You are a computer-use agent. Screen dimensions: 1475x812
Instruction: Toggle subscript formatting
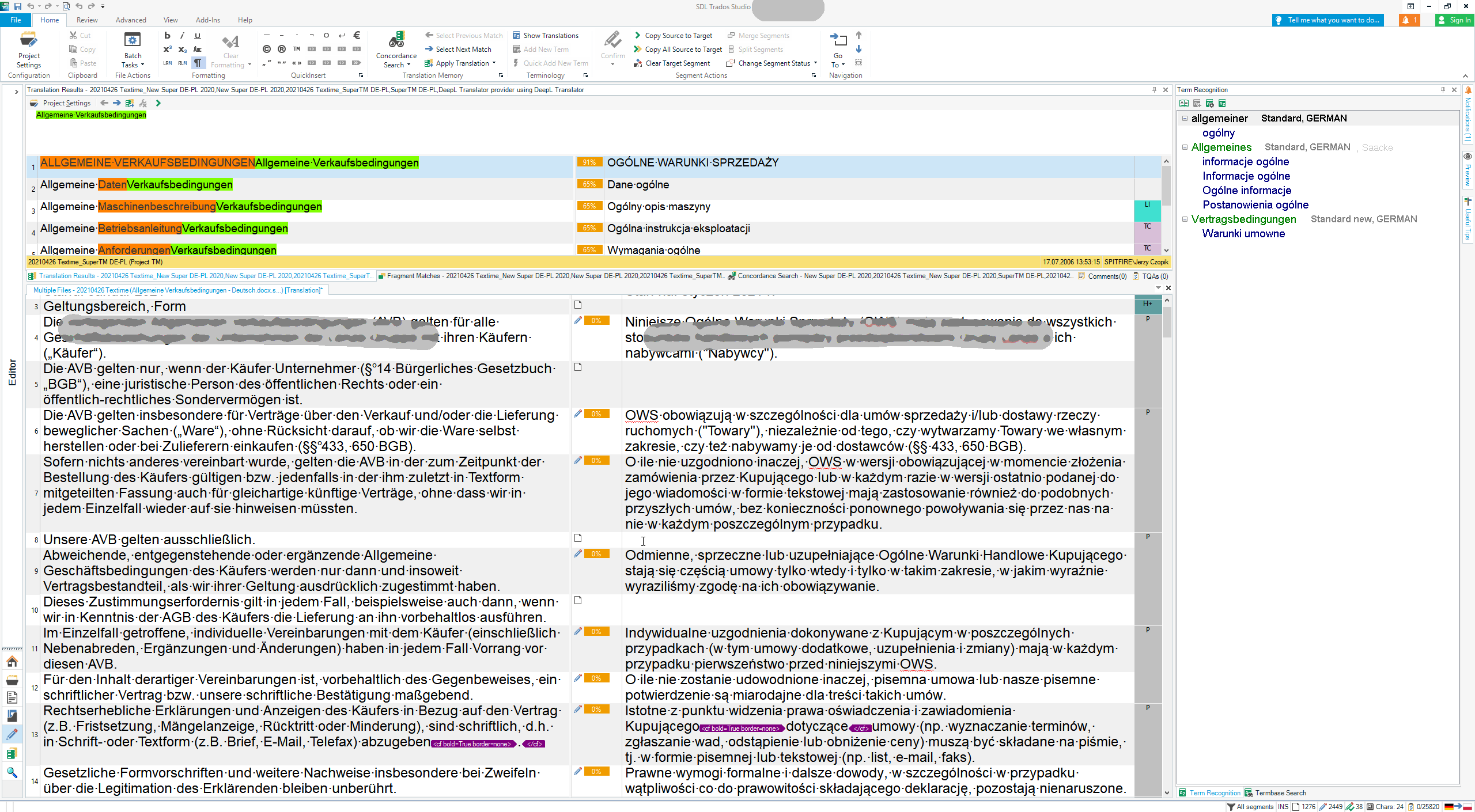(181, 50)
